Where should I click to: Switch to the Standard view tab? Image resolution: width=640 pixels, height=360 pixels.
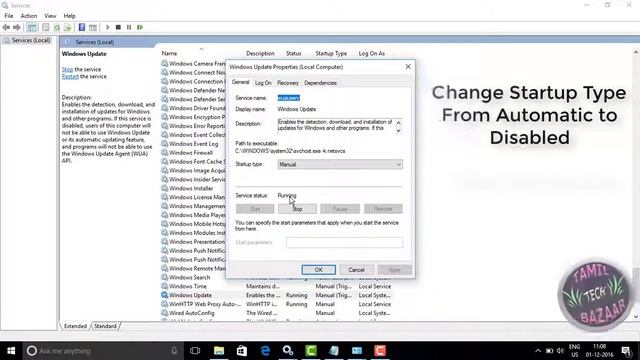tap(105, 326)
